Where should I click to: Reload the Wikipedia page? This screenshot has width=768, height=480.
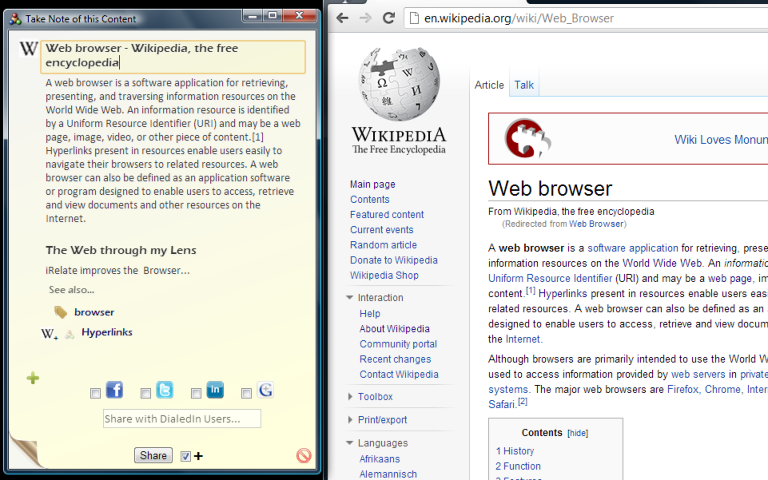[x=389, y=18]
